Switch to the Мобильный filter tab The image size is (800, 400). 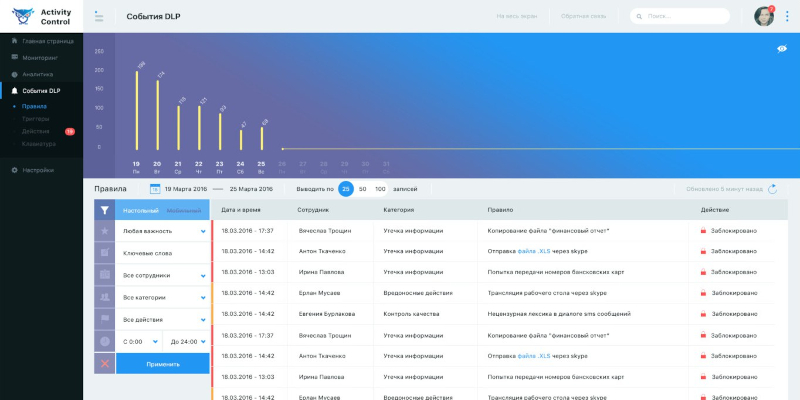183,210
